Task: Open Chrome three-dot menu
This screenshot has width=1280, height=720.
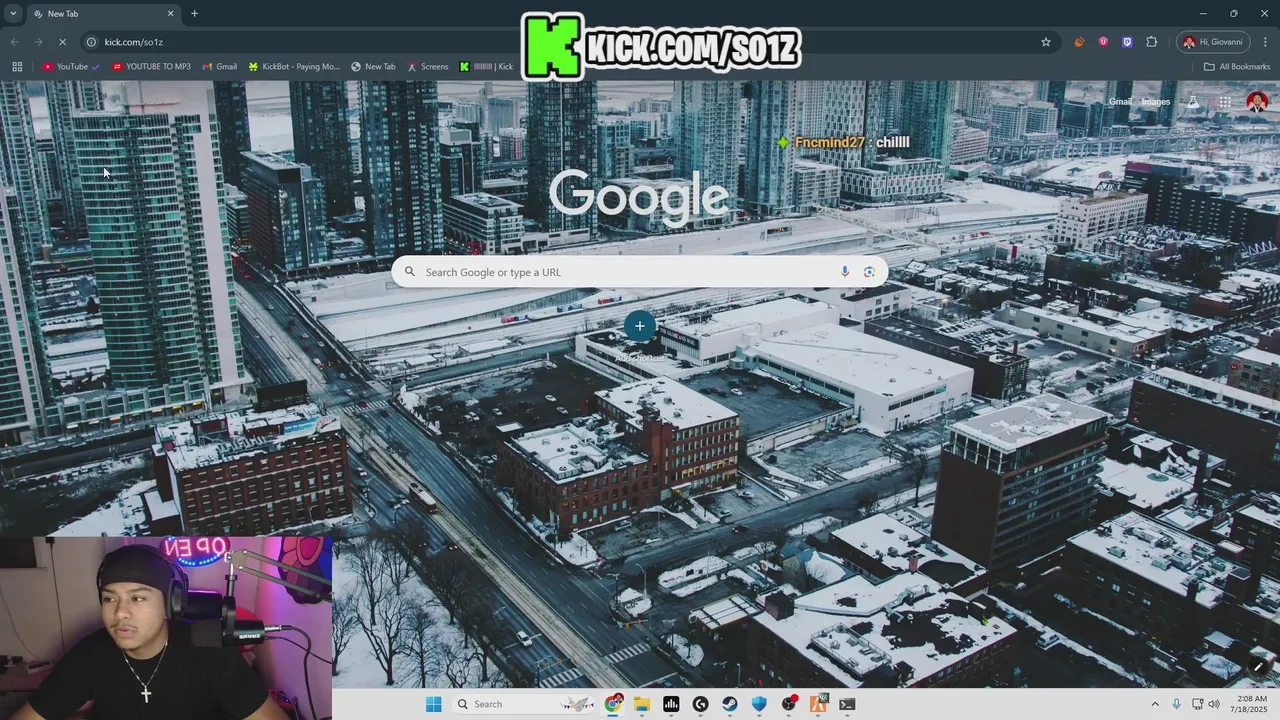Action: point(1265,42)
